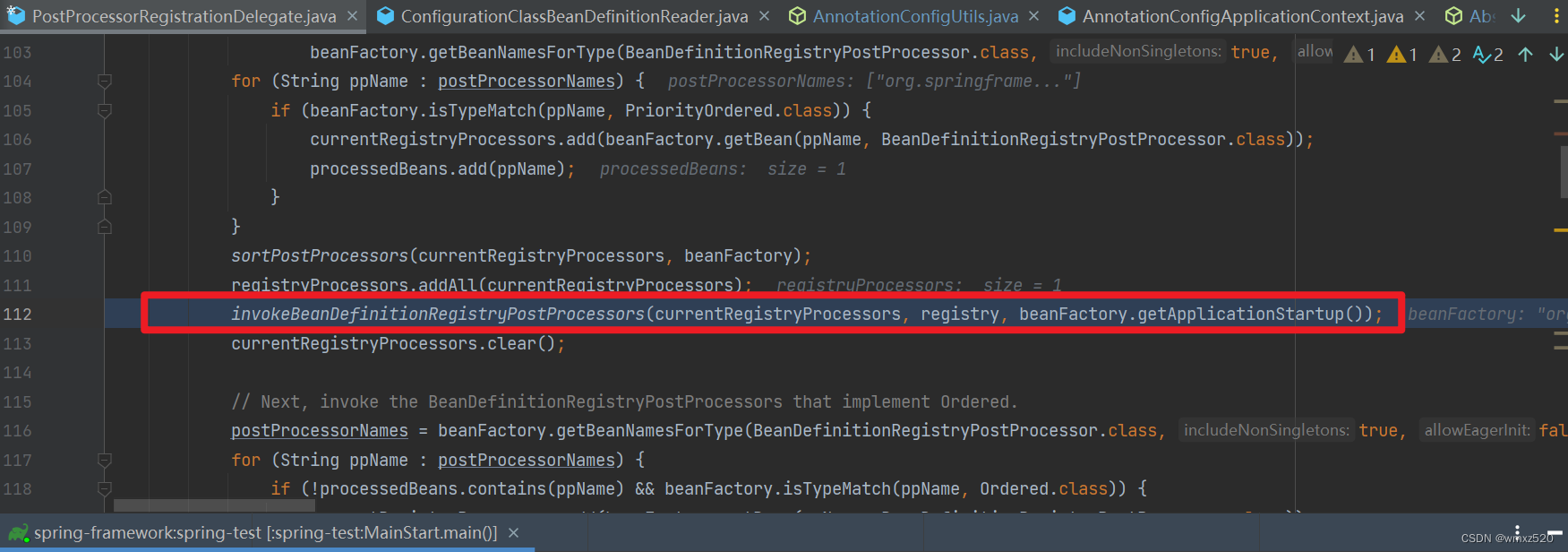The width and height of the screenshot is (1568, 552).
Task: Click sortPostProcessors method call
Action: tap(320, 256)
